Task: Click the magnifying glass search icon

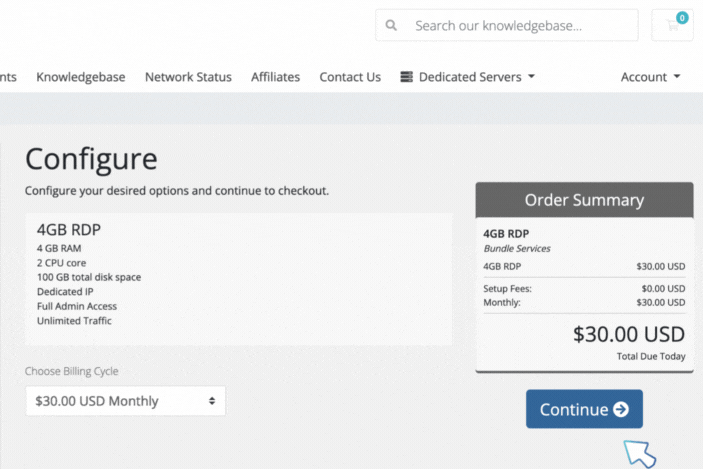Action: [x=391, y=26]
